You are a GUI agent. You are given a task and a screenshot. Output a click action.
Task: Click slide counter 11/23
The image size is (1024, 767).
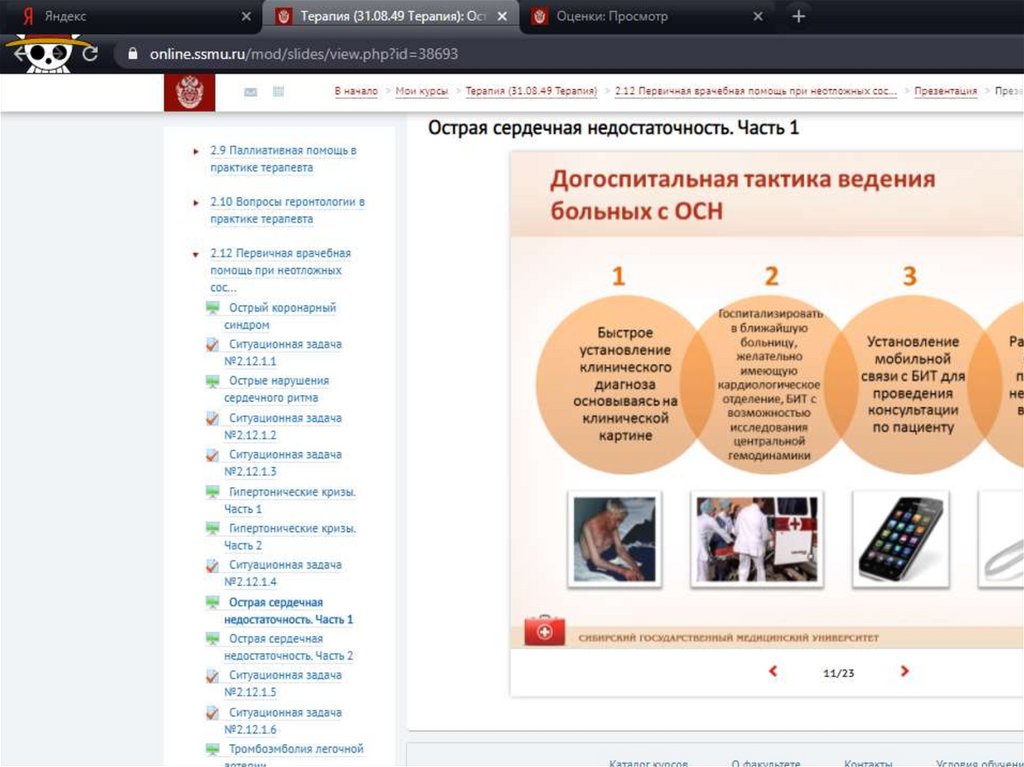(839, 672)
